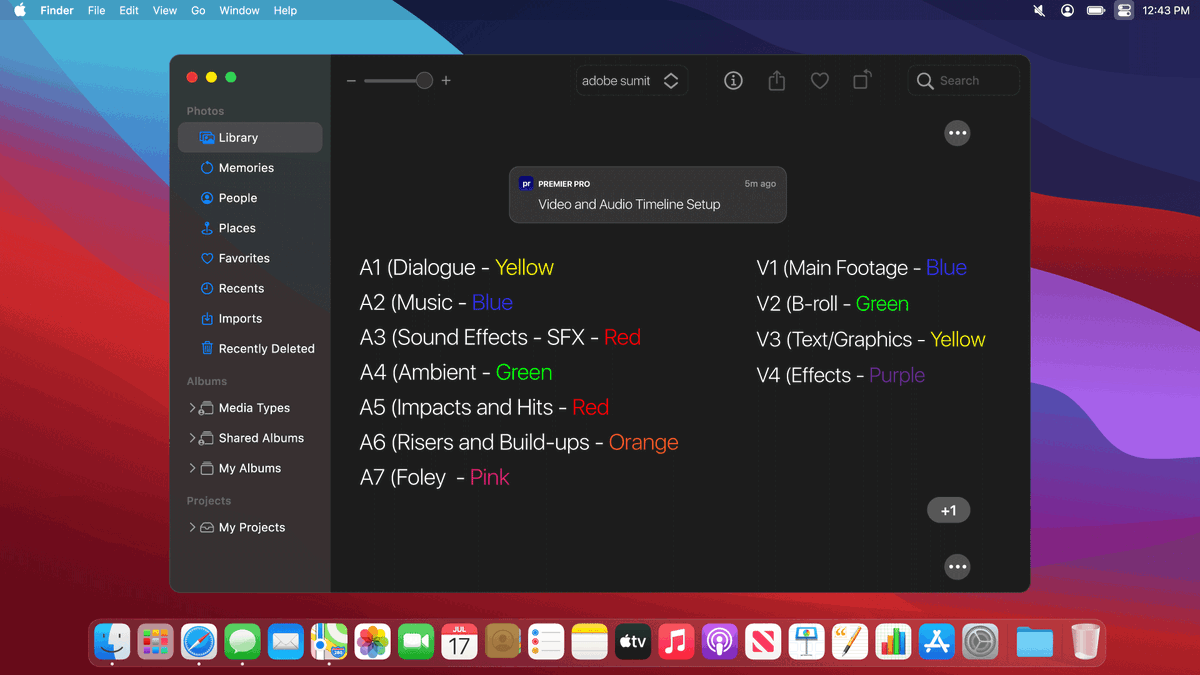Open Trash from the Dock
Image resolution: width=1200 pixels, height=675 pixels.
click(x=1085, y=642)
